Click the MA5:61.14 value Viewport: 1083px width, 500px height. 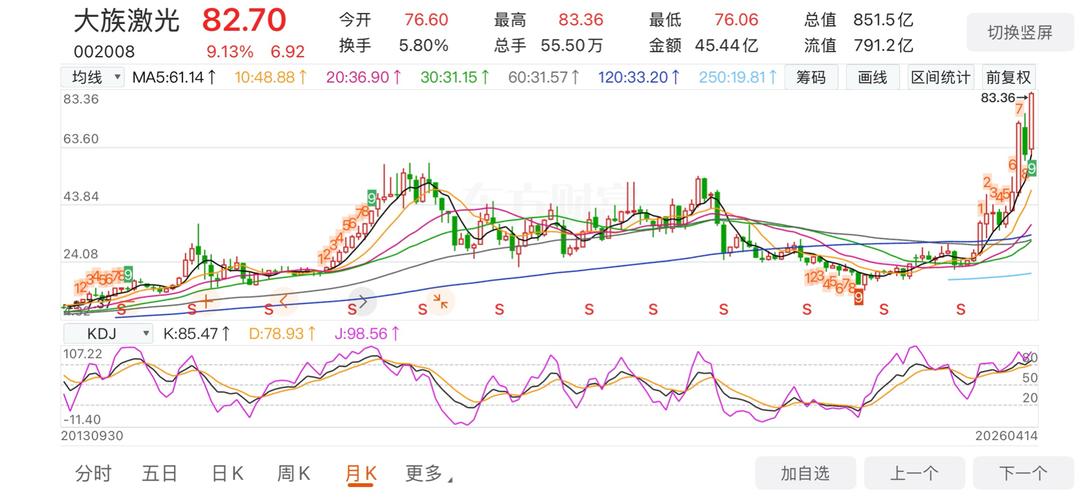[x=174, y=77]
